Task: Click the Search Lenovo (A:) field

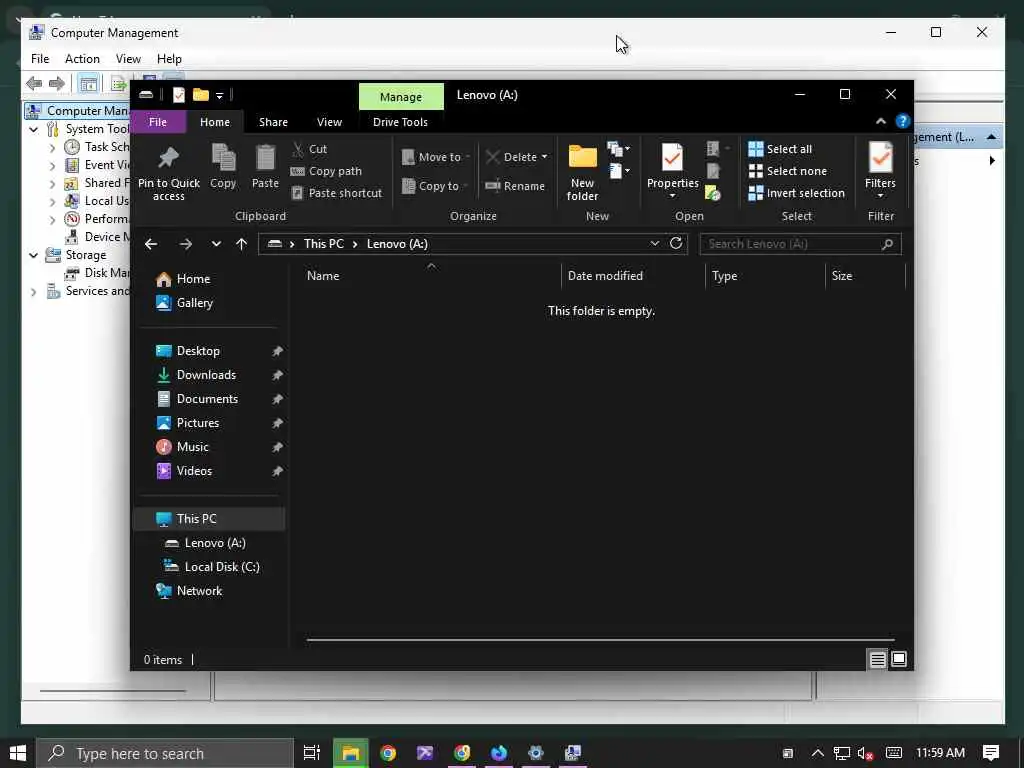Action: point(801,244)
